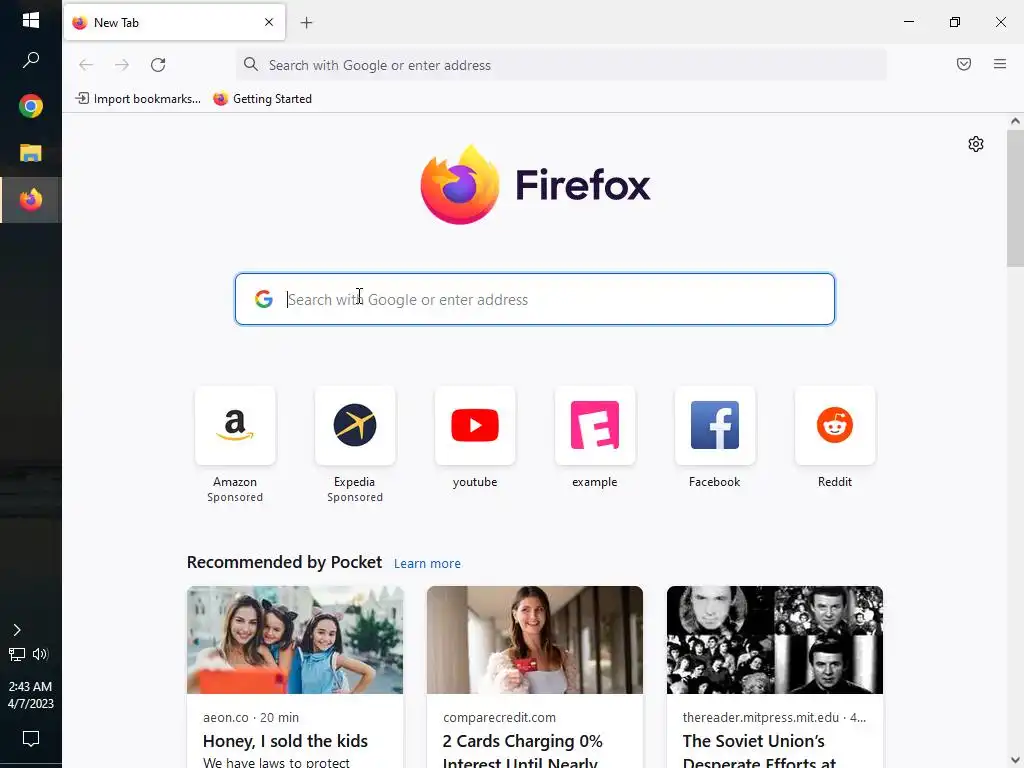Follow the Learn more Pocket link
The height and width of the screenshot is (768, 1024).
point(427,564)
